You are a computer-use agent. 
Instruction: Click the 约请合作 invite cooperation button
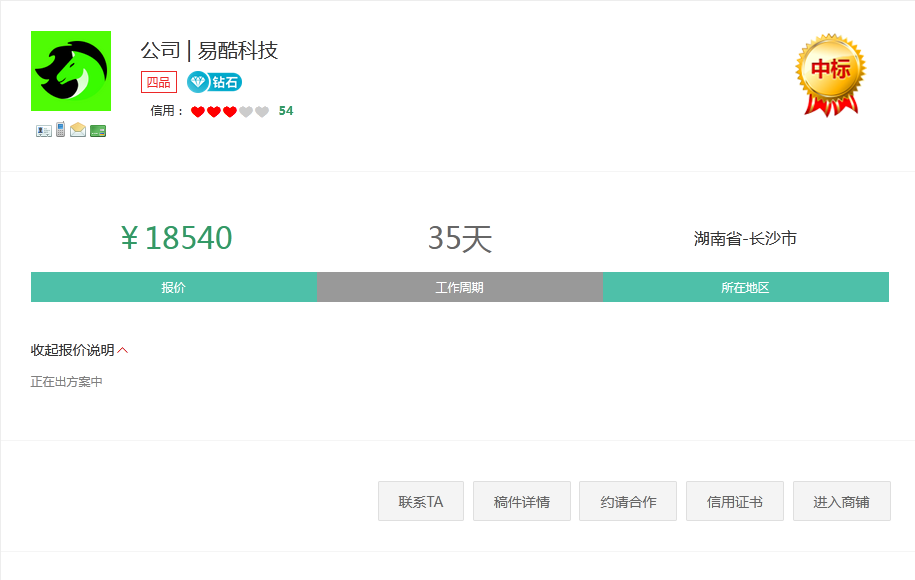tap(628, 501)
